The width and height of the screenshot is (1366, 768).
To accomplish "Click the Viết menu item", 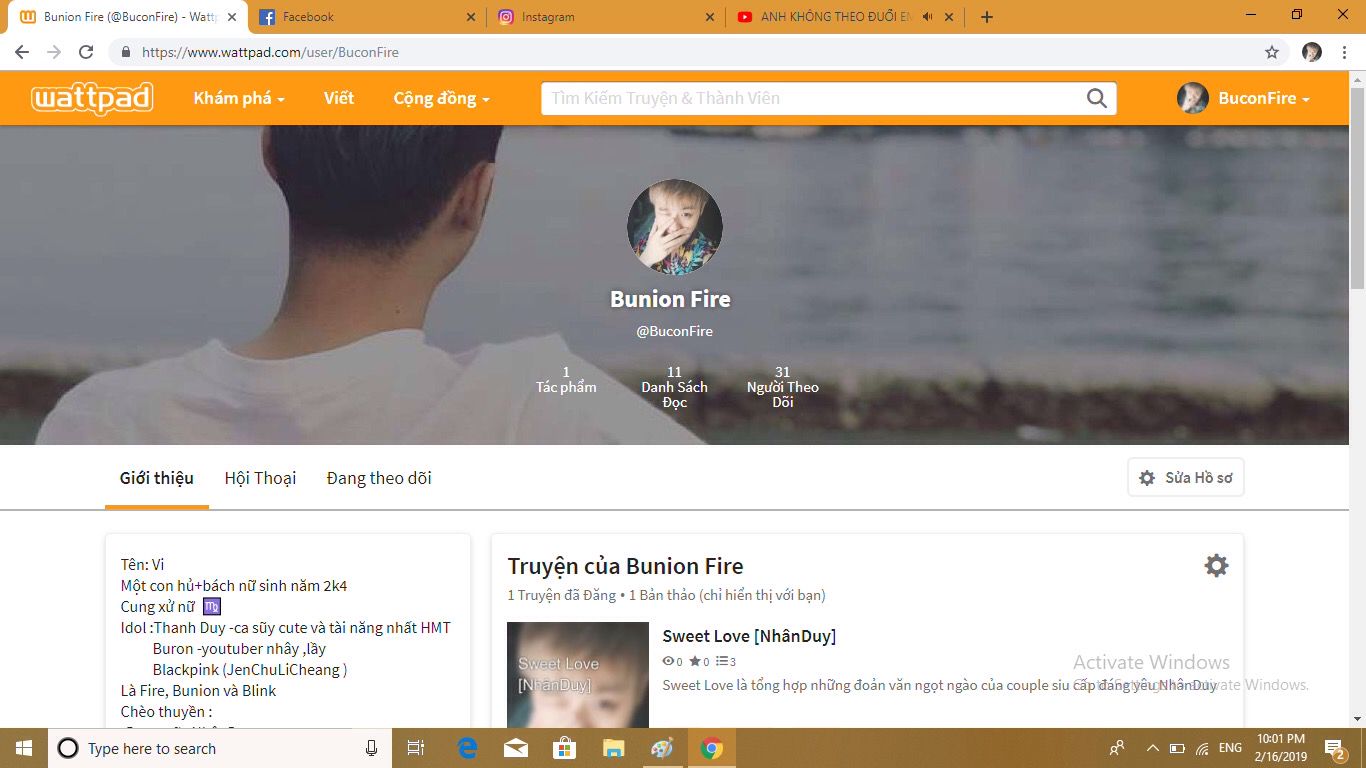I will (x=339, y=98).
